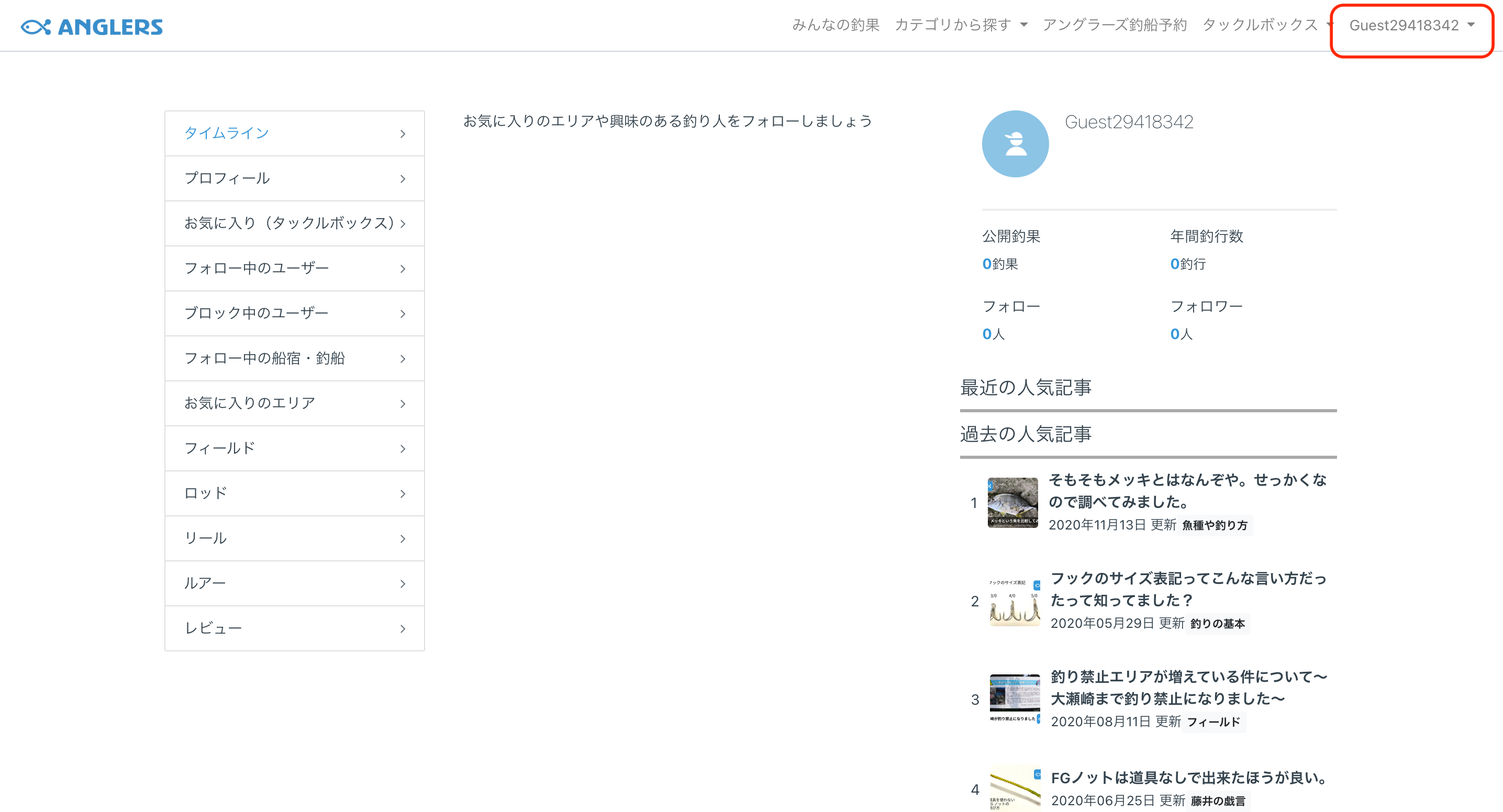Image resolution: width=1503 pixels, height=812 pixels.
Task: Click the chevron next to ルアー
Action: (403, 583)
